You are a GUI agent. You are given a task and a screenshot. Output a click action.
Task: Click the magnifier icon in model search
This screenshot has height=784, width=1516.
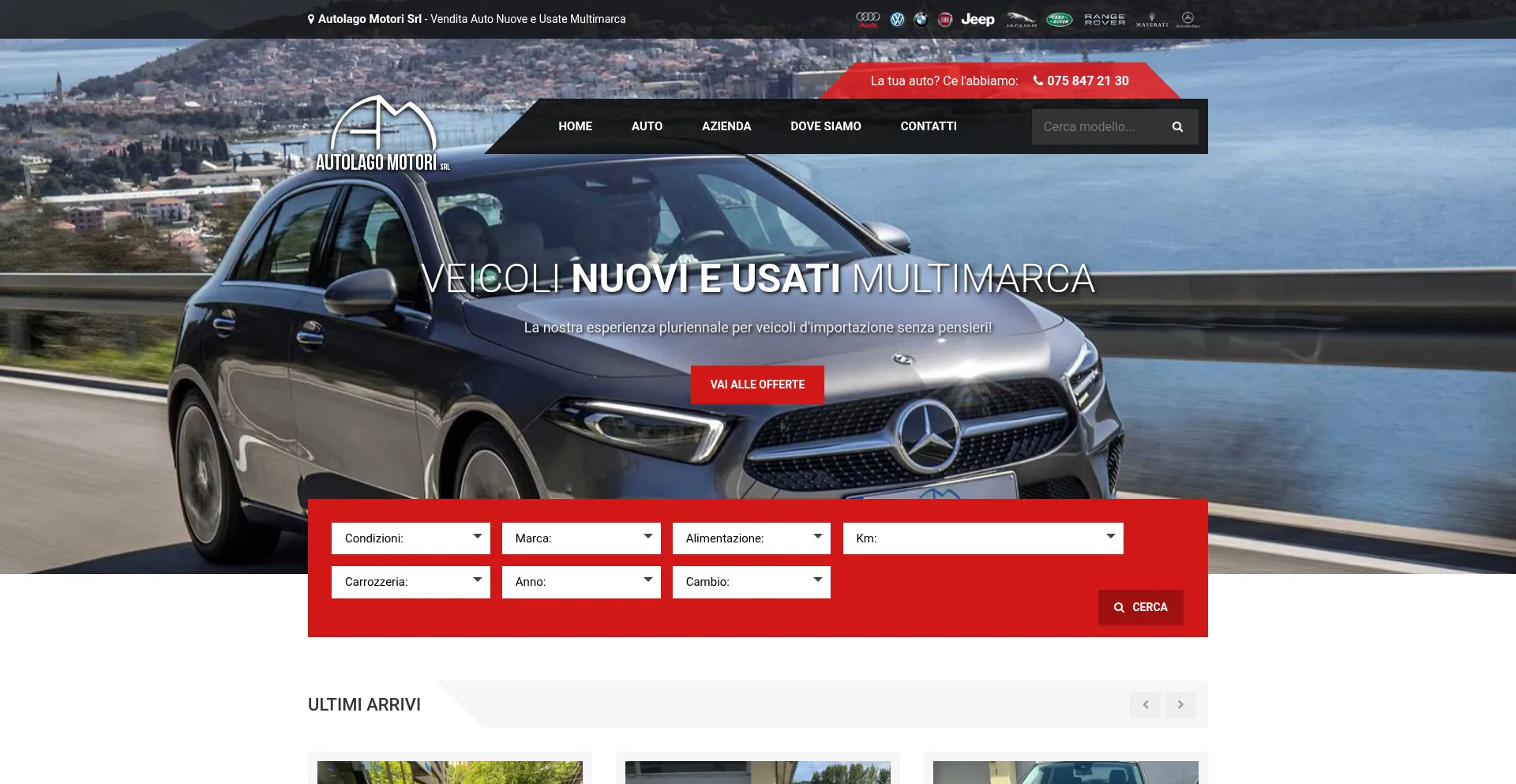coord(1177,126)
